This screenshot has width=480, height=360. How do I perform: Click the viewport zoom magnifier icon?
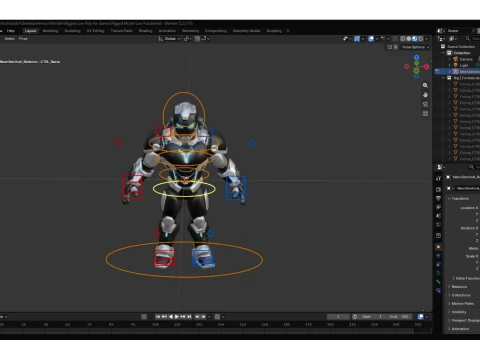point(425,85)
